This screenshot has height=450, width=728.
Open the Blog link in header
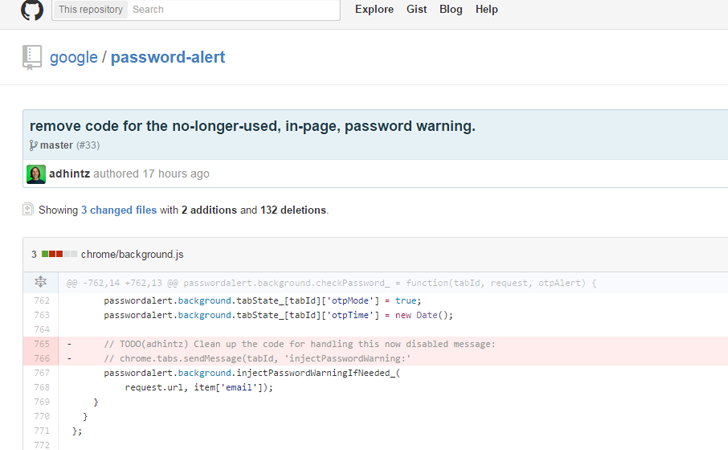(x=451, y=9)
